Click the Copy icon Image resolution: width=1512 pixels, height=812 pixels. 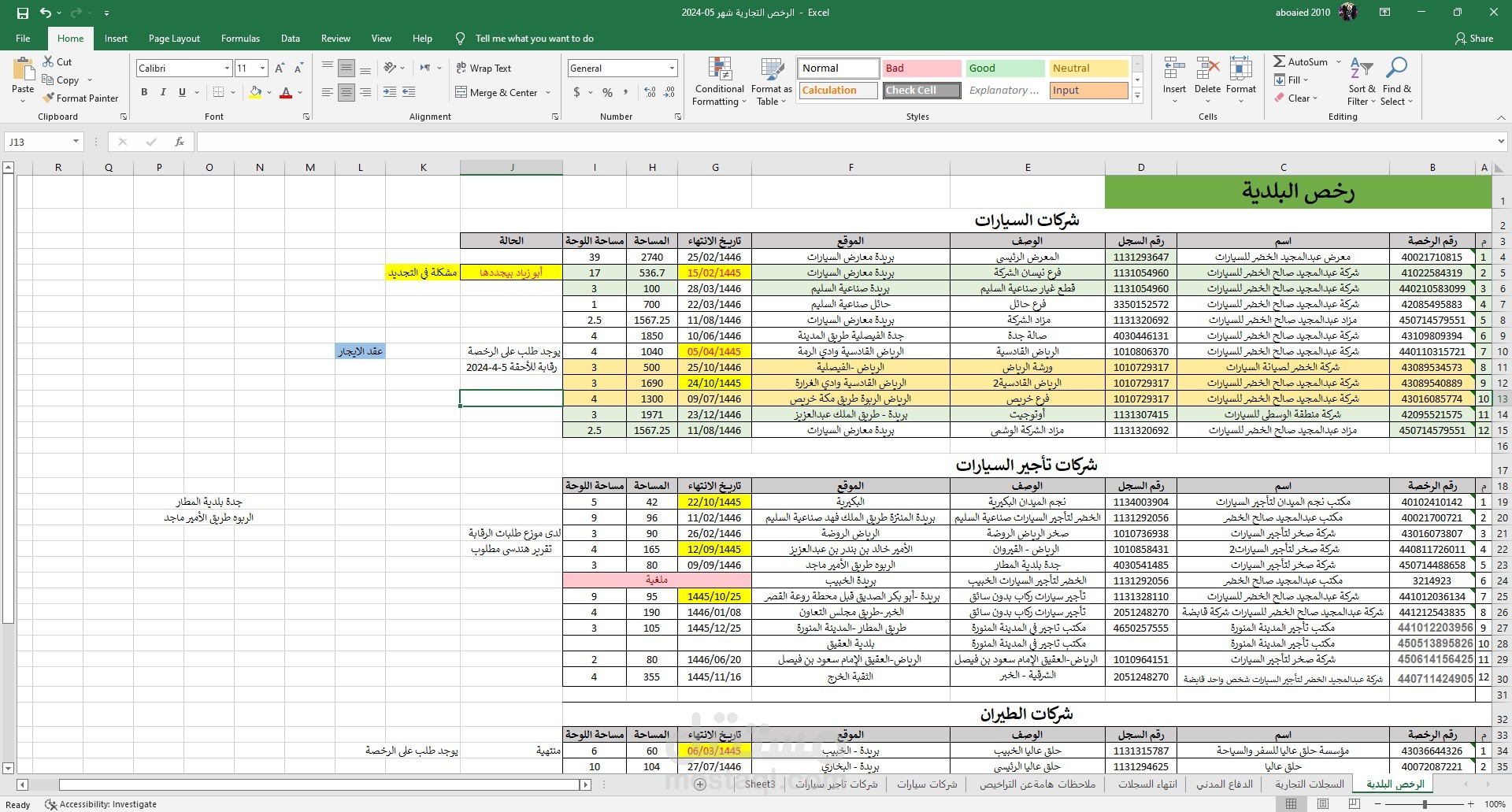click(48, 80)
